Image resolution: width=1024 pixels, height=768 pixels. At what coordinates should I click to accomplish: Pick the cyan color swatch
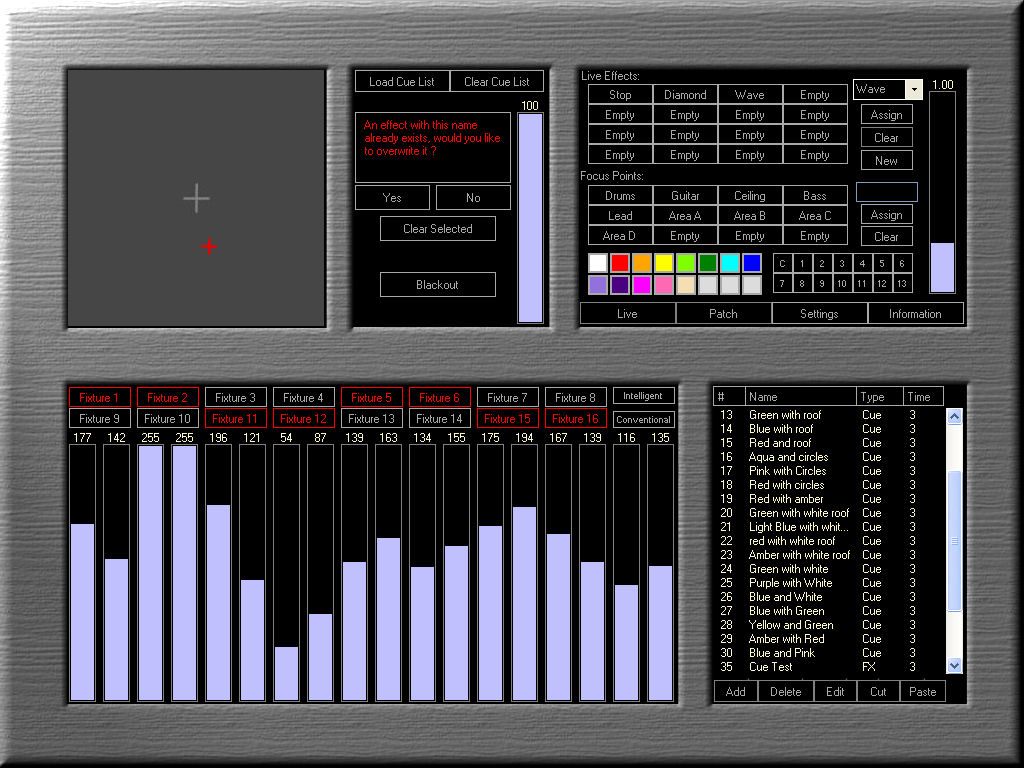point(730,263)
